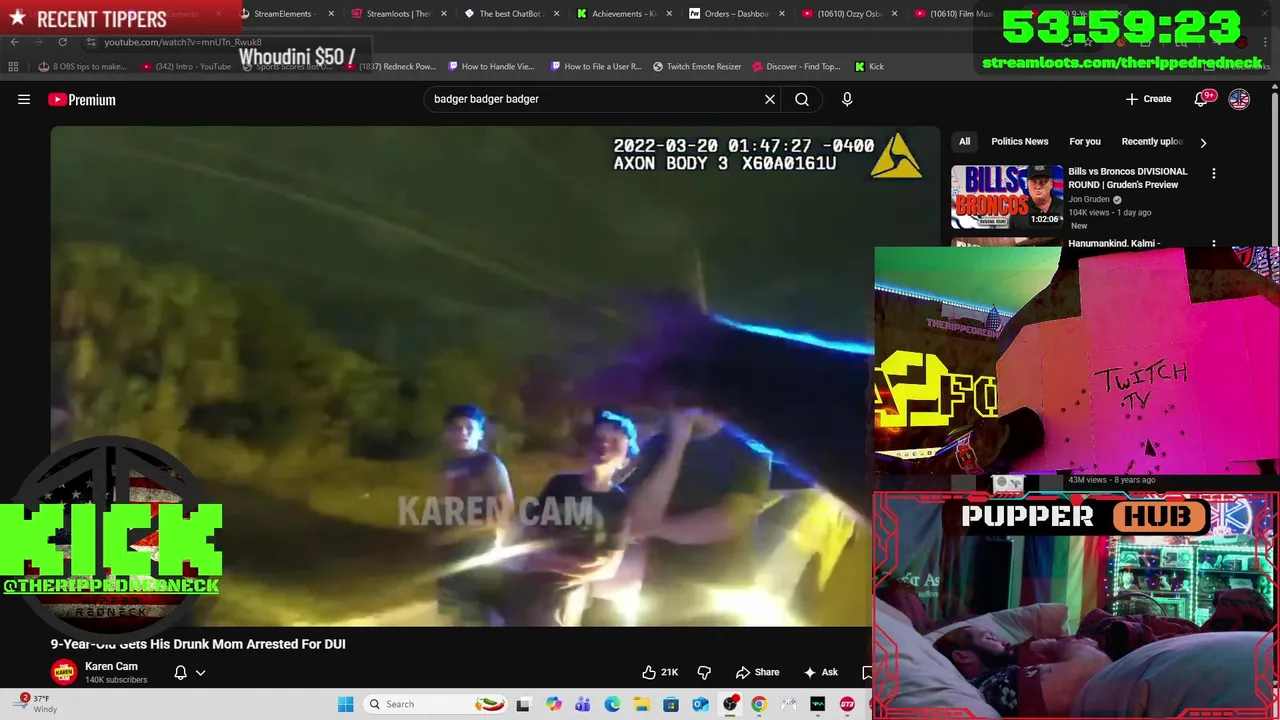Go back in browser history
This screenshot has height=720, width=1280.
click(14, 42)
